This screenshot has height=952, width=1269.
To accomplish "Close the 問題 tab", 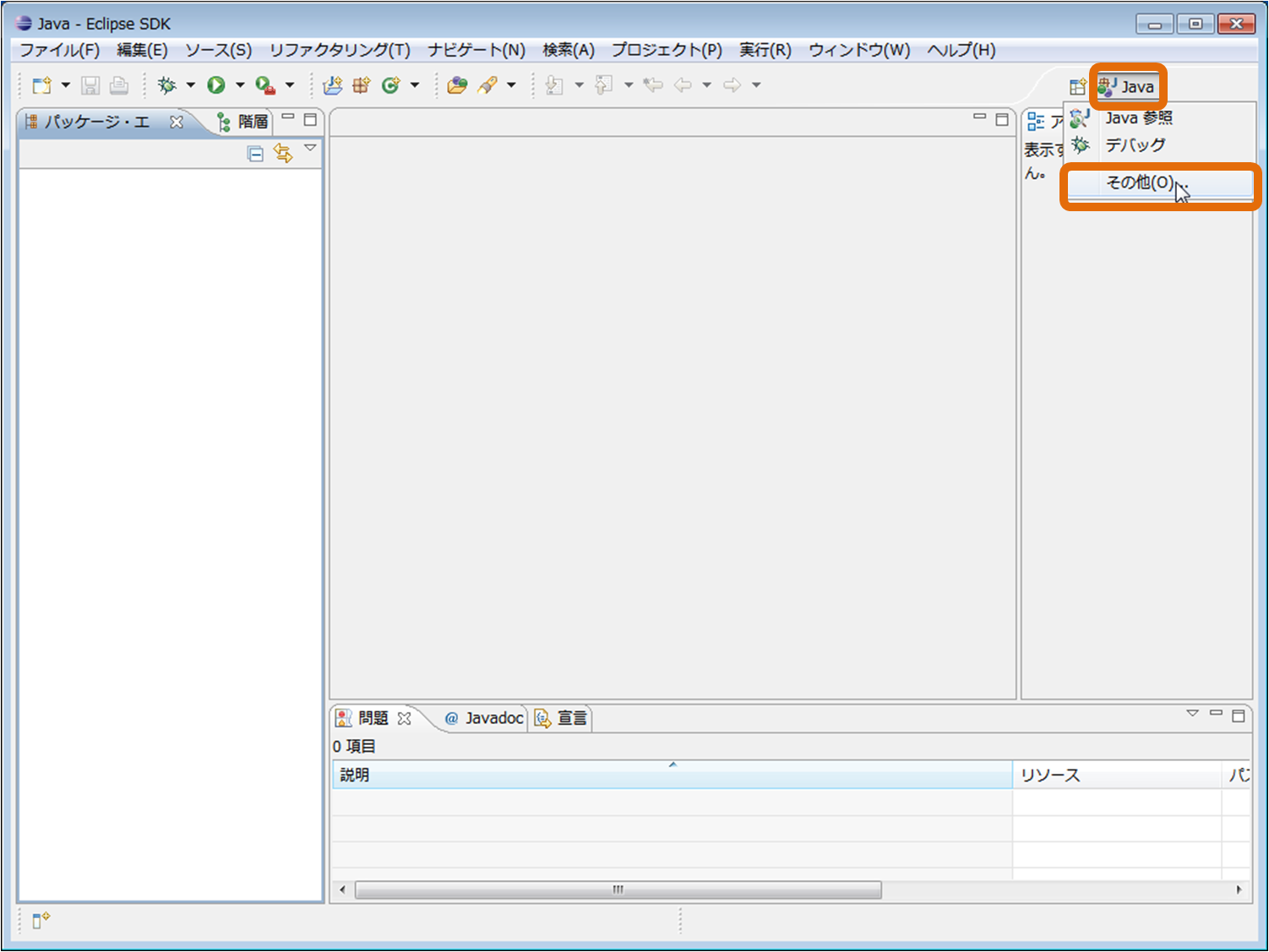I will tap(405, 719).
